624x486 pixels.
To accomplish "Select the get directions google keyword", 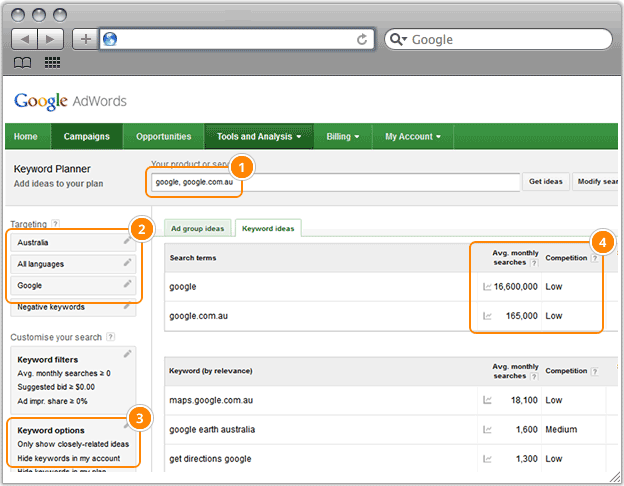I will click(x=210, y=459).
